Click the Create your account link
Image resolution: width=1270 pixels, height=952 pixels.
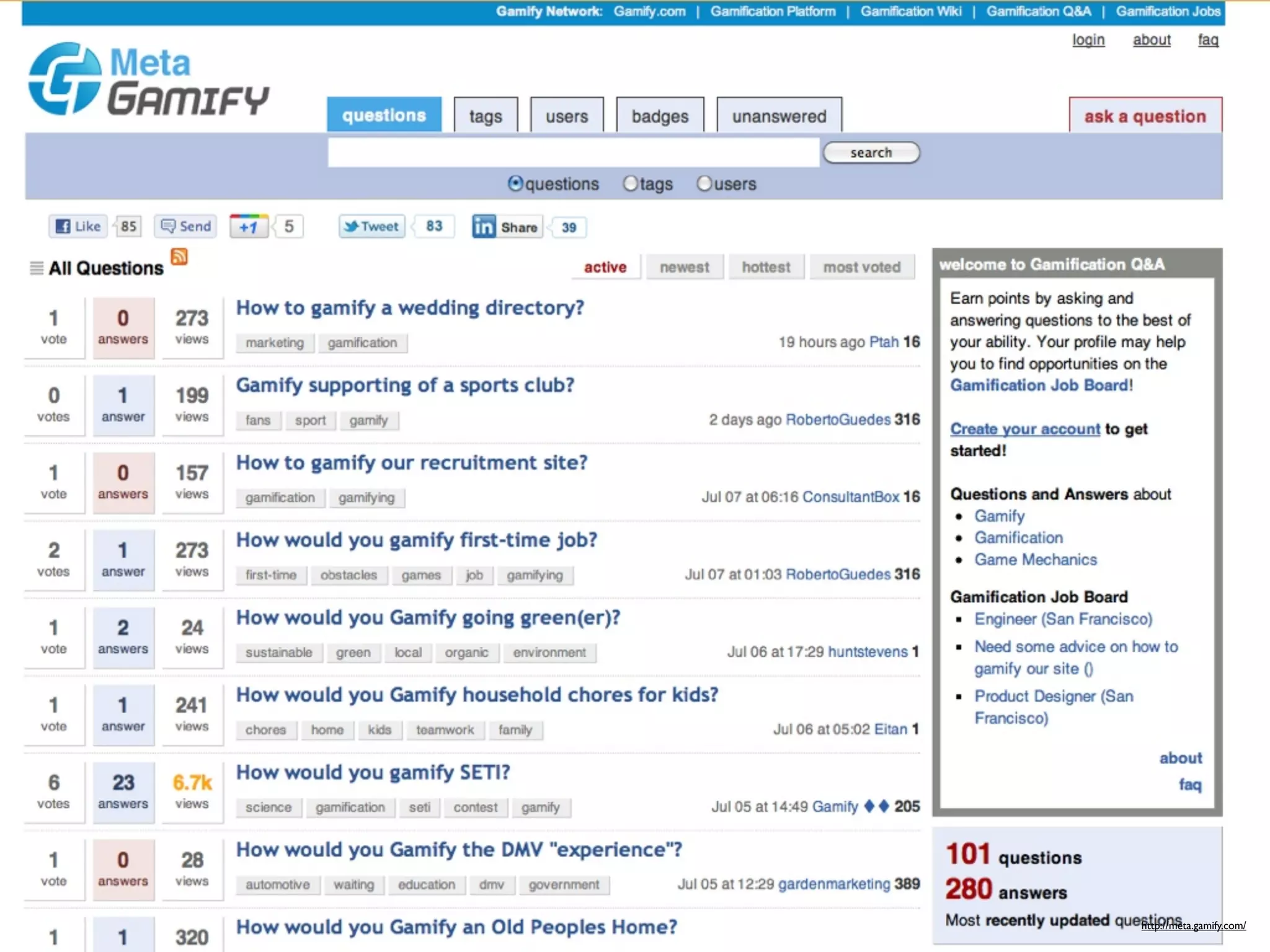pyautogui.click(x=1024, y=429)
